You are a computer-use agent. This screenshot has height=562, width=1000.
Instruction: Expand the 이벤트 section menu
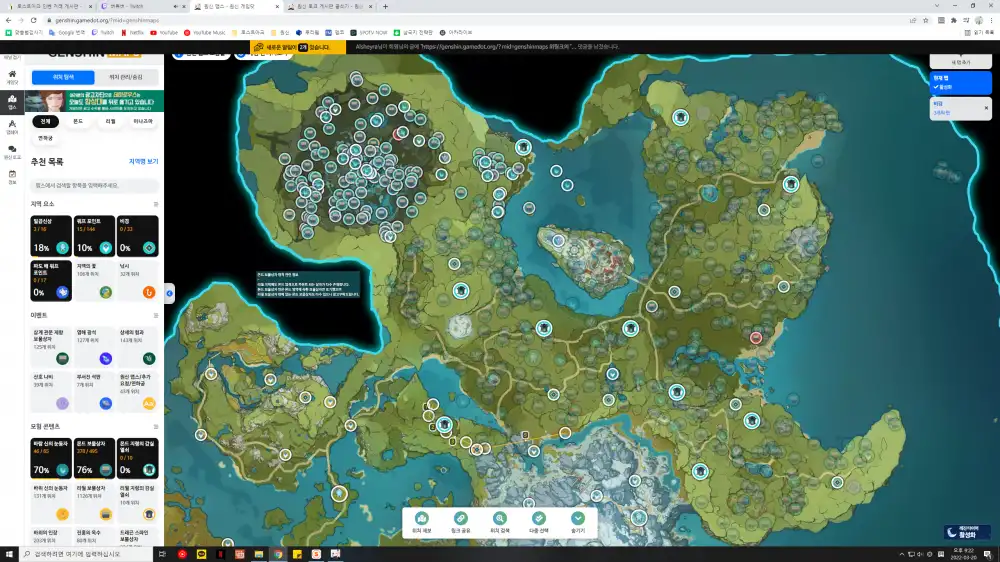tap(155, 314)
